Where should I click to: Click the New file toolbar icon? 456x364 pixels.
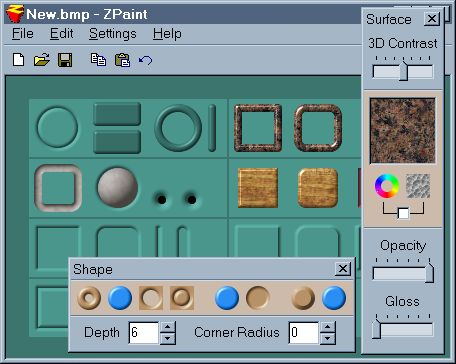(x=19, y=60)
